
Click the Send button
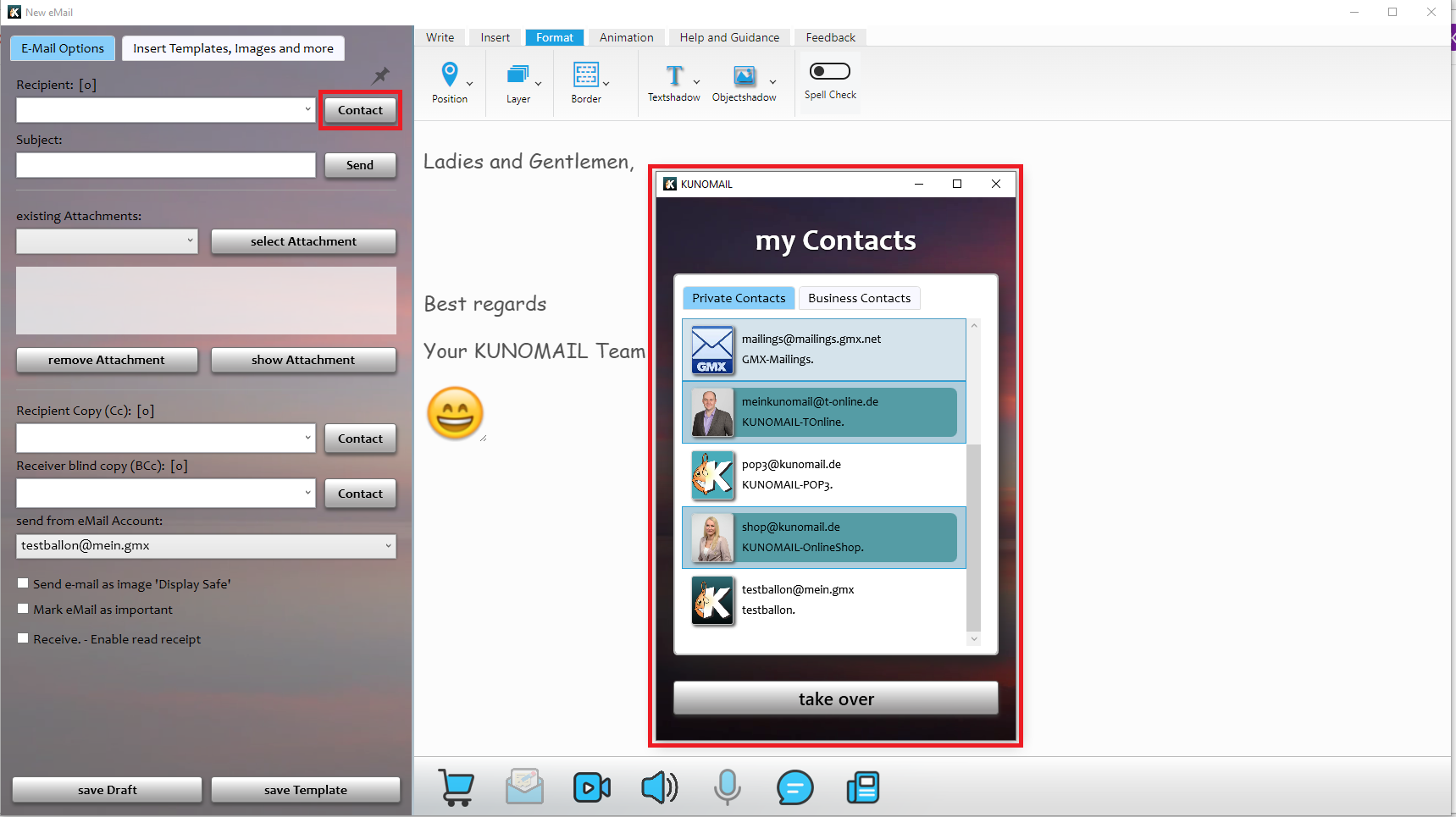(x=360, y=165)
